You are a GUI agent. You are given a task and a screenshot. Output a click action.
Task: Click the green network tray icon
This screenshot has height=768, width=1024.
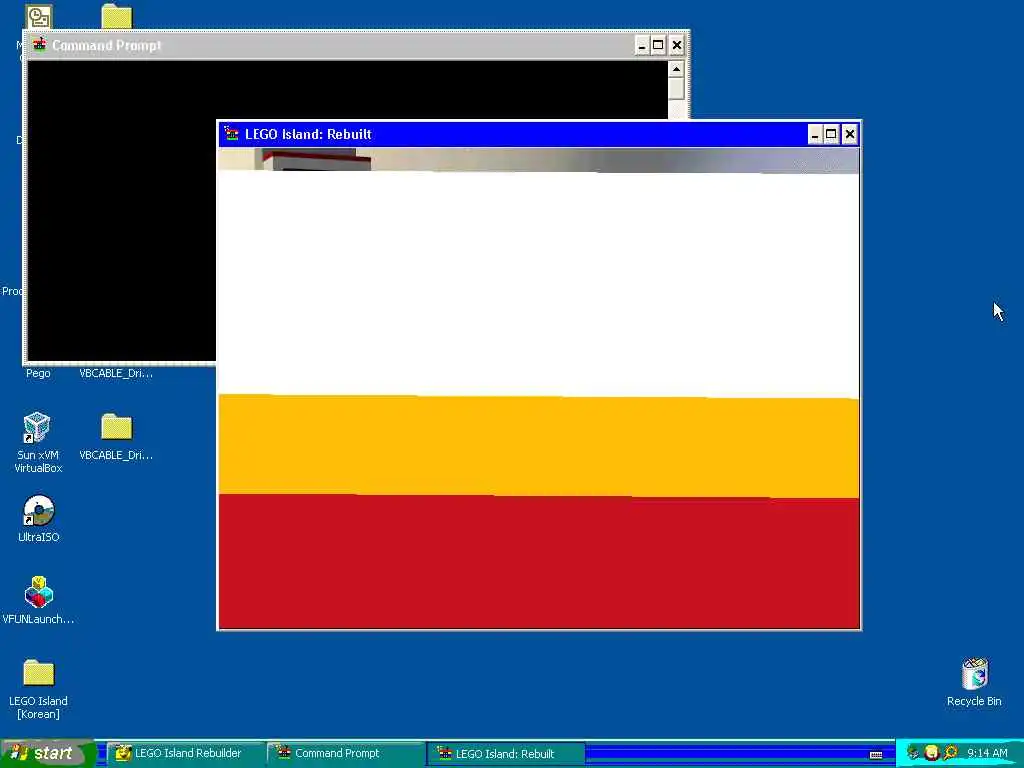(913, 753)
